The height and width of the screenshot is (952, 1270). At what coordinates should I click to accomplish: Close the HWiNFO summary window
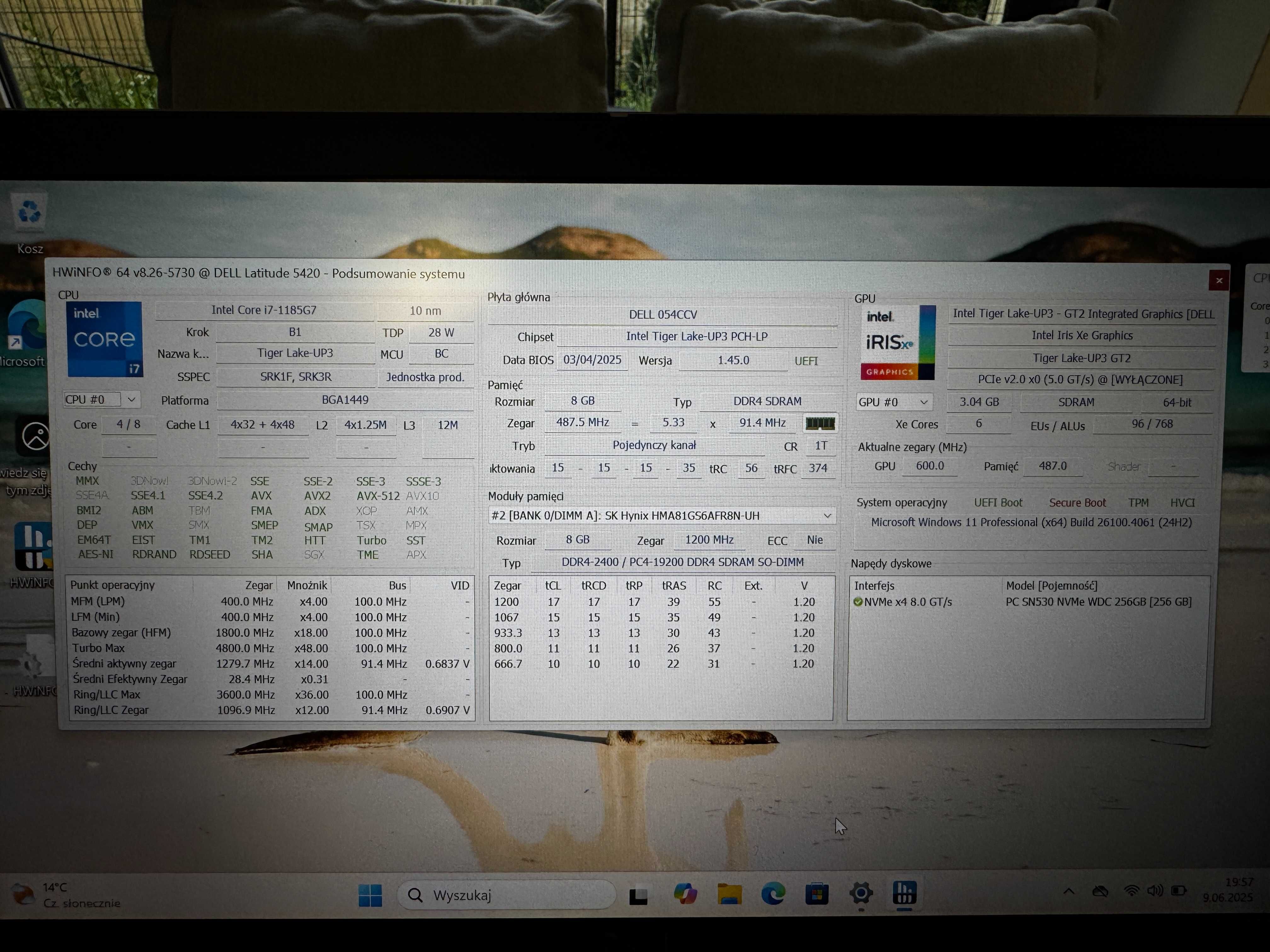click(x=1218, y=280)
